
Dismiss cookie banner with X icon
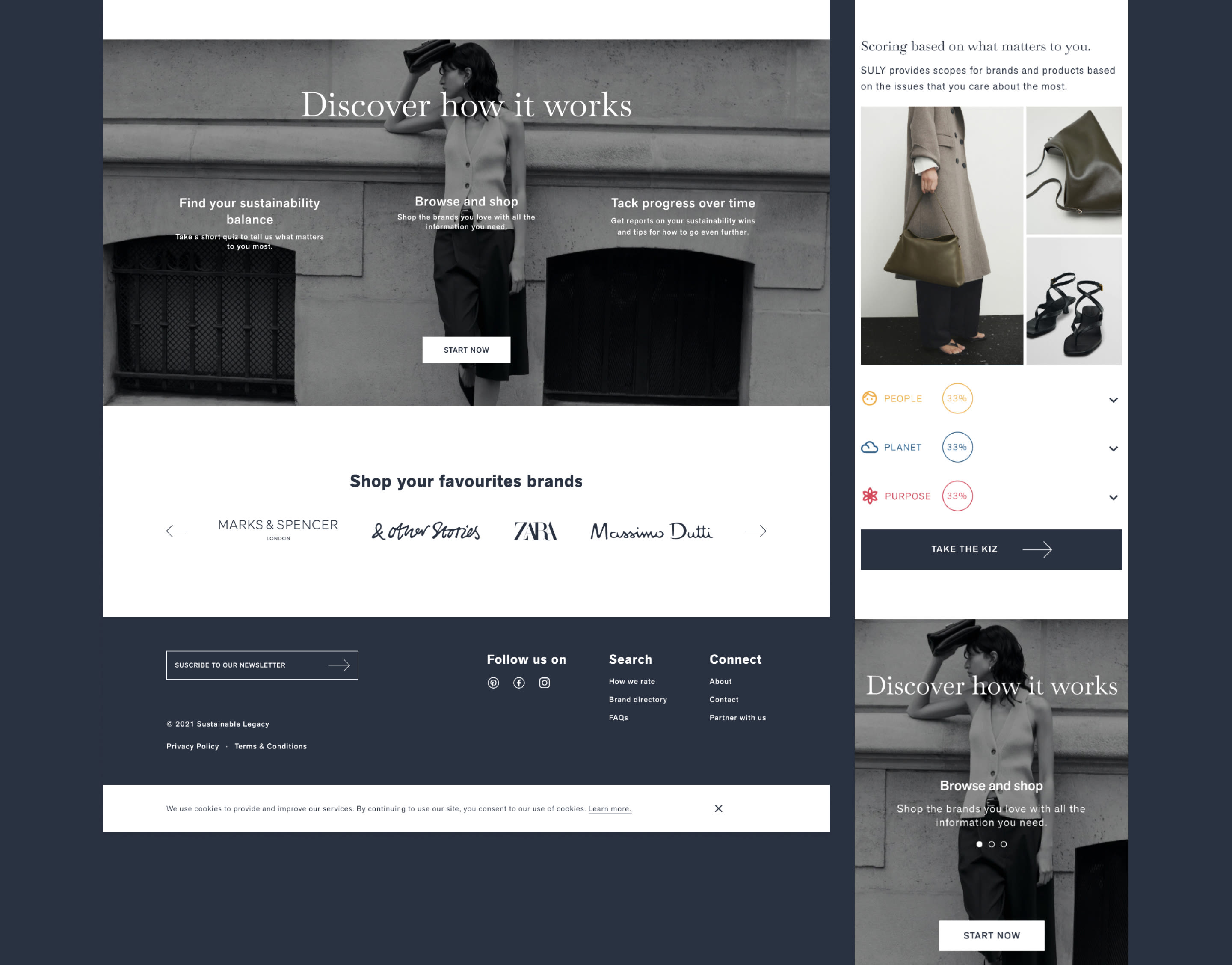point(718,808)
